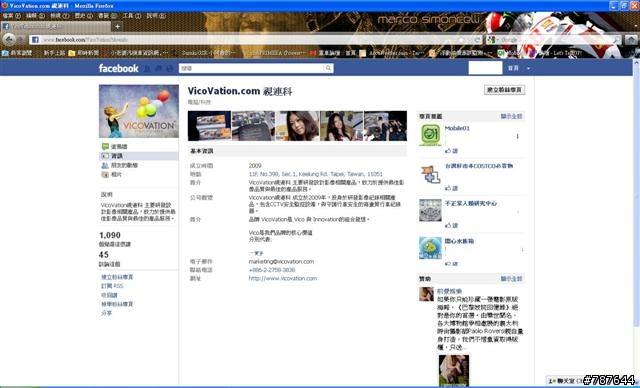Image resolution: width=640 pixels, height=388 pixels.
Task: Click the Mobile01 page name link
Action: tap(457, 128)
